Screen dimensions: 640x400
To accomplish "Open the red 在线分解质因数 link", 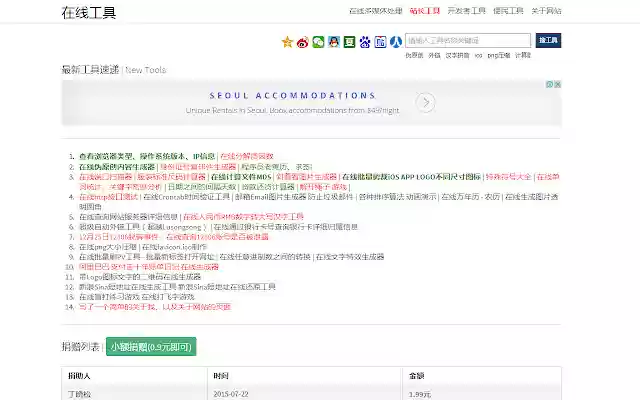I will tap(247, 156).
